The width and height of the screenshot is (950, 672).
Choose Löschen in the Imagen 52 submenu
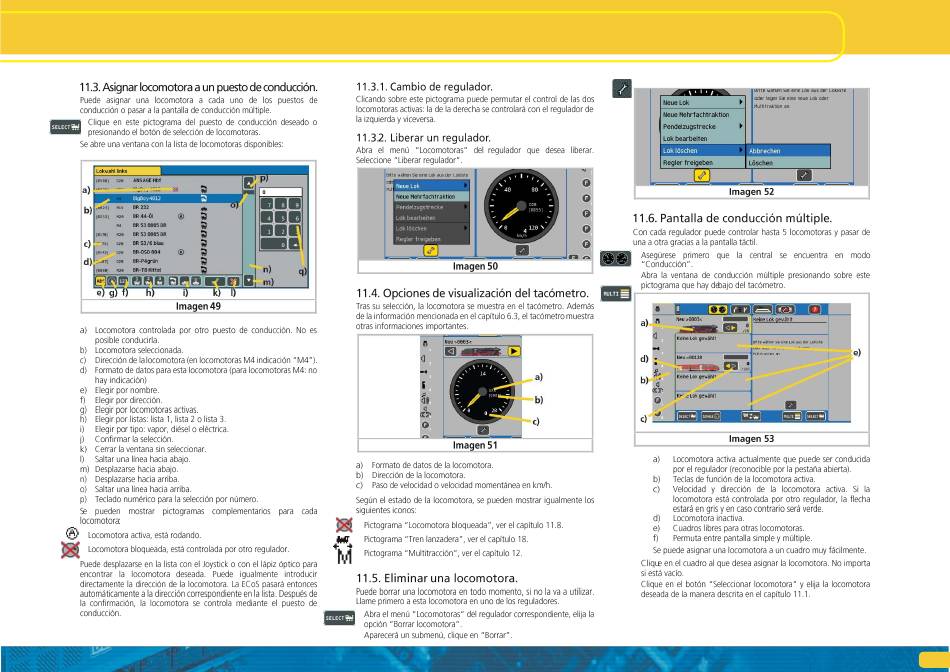click(788, 162)
